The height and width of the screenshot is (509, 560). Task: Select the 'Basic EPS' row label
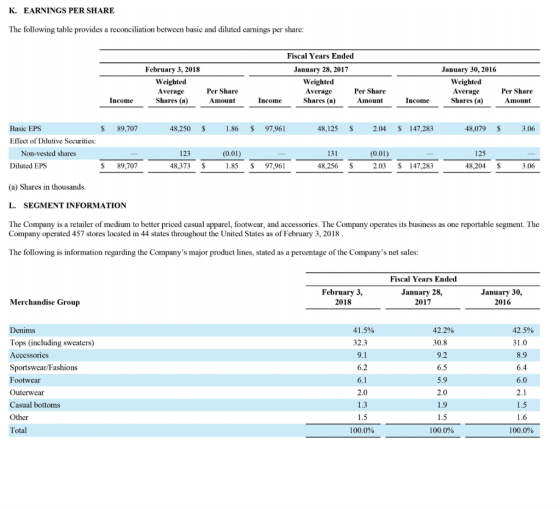(x=25, y=129)
